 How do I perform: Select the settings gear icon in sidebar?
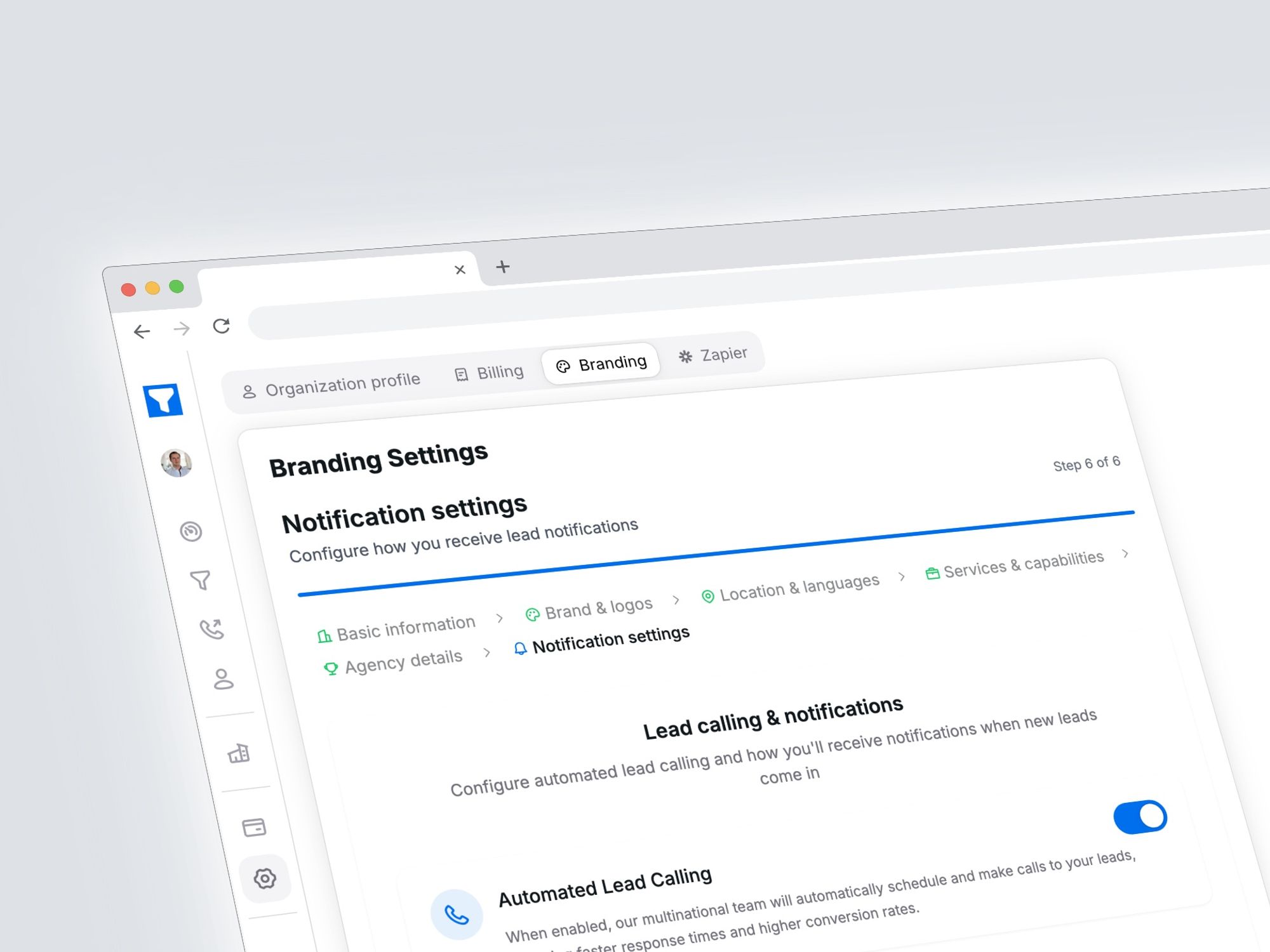265,878
